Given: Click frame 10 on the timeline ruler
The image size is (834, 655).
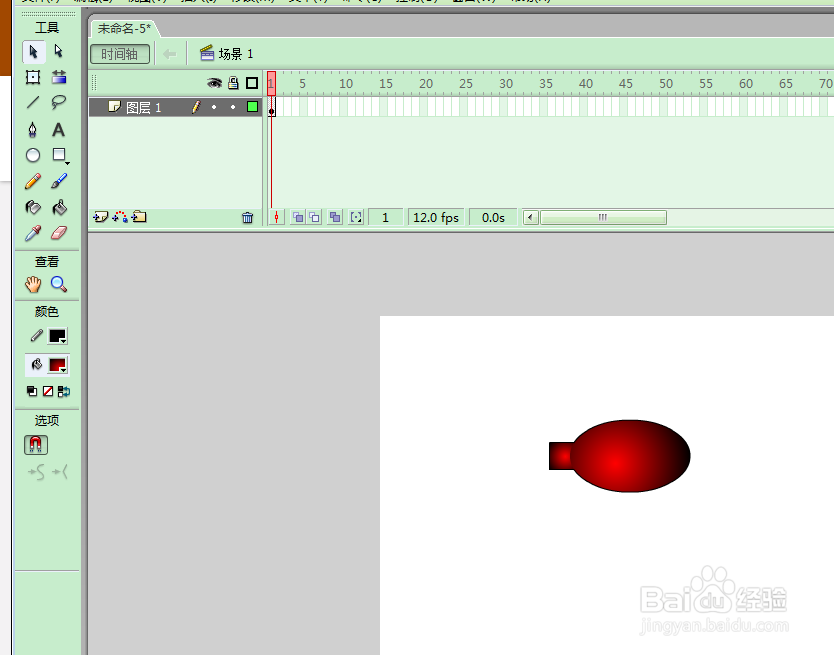Looking at the screenshot, I should (346, 84).
